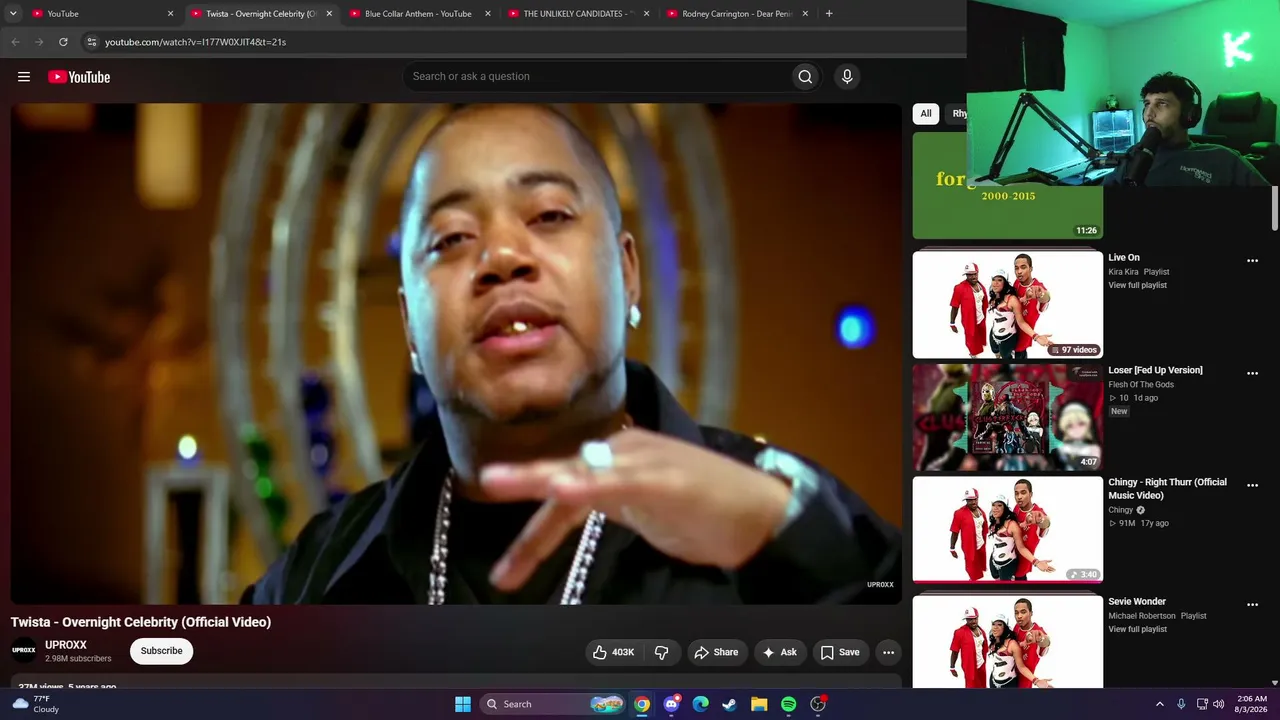Go forward to the next page

pos(39,42)
